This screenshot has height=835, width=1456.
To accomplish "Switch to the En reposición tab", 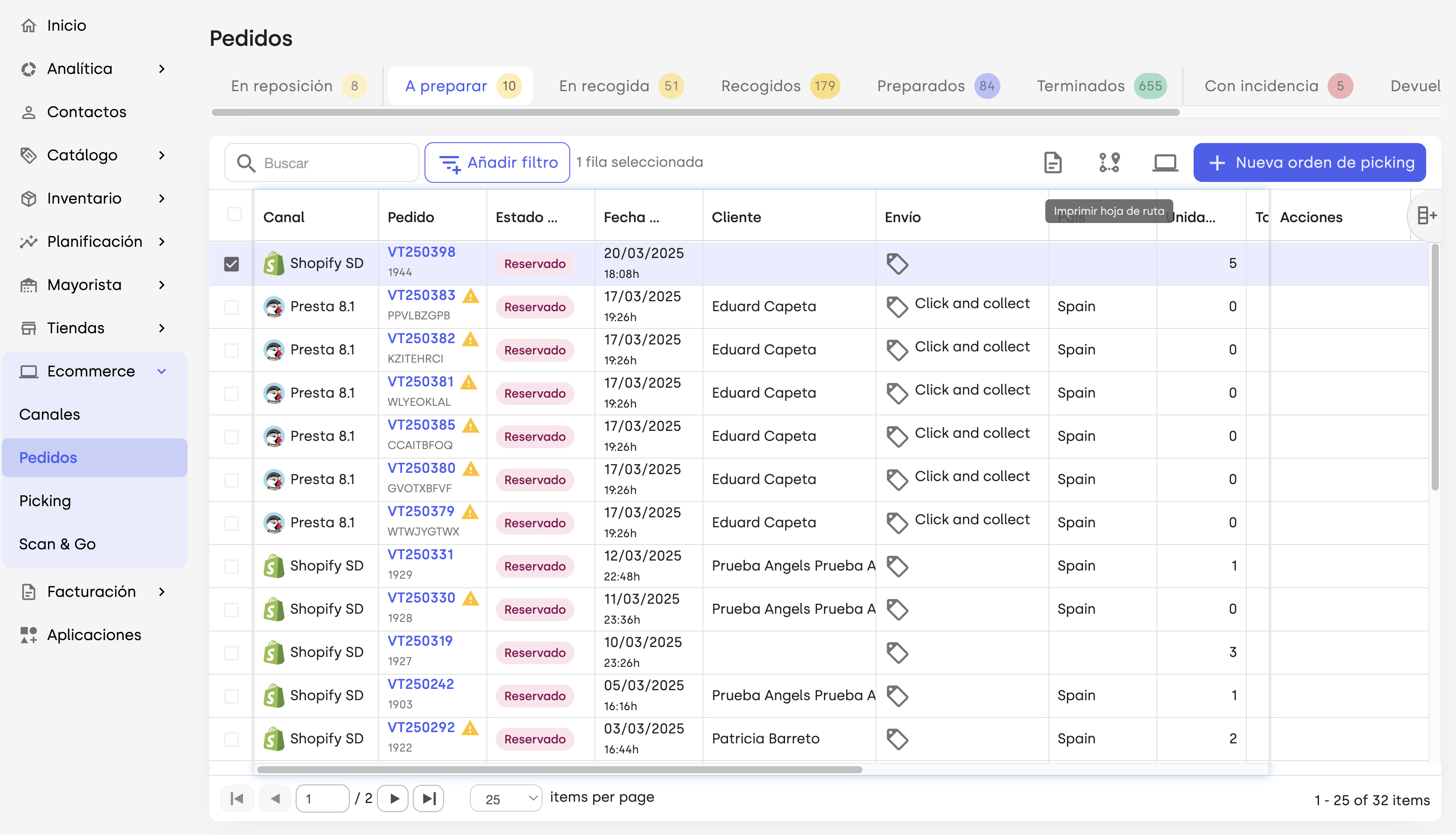I will pos(298,86).
